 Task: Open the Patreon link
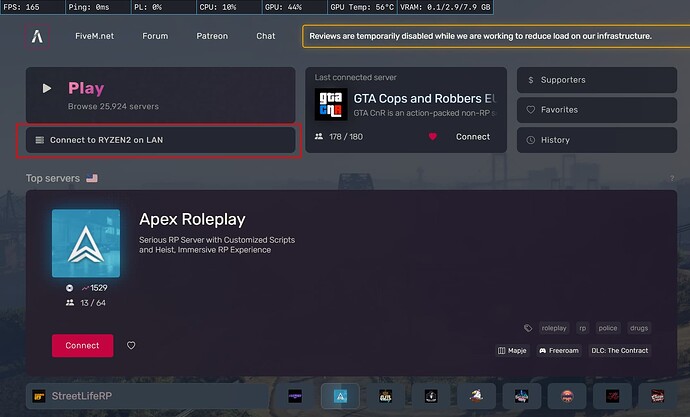211,36
